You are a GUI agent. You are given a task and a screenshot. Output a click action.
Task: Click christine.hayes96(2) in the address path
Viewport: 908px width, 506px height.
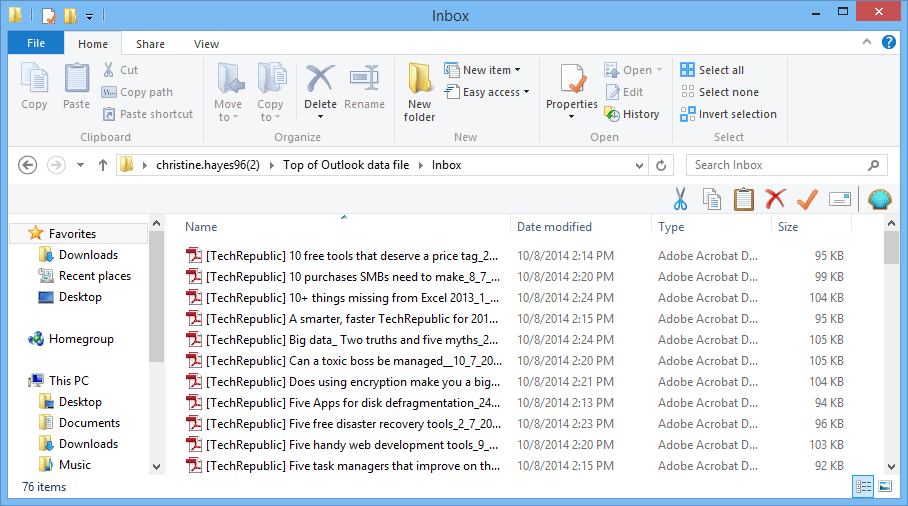click(x=208, y=165)
